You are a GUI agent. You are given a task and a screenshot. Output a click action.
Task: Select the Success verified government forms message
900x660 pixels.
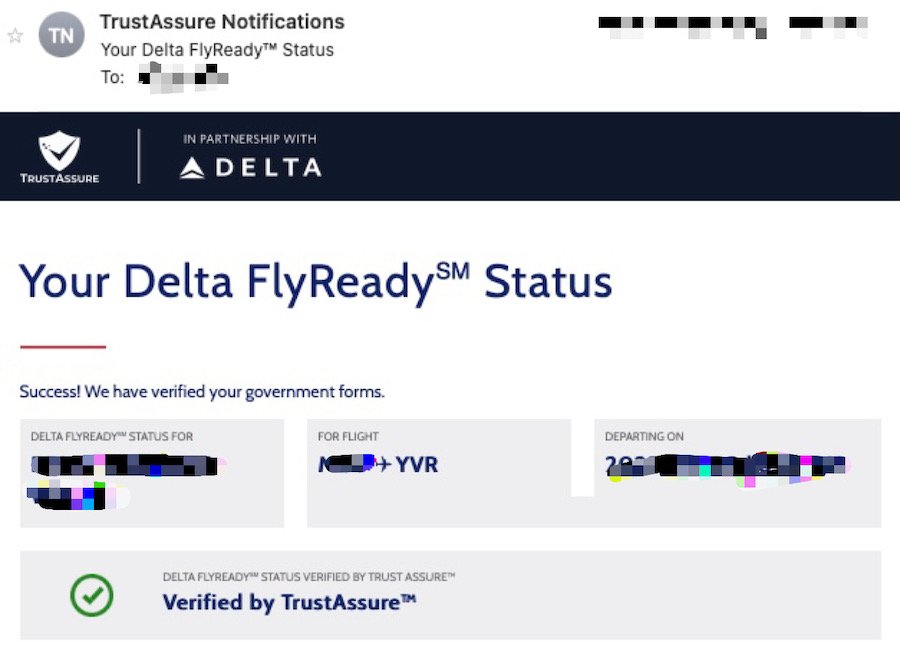point(202,392)
